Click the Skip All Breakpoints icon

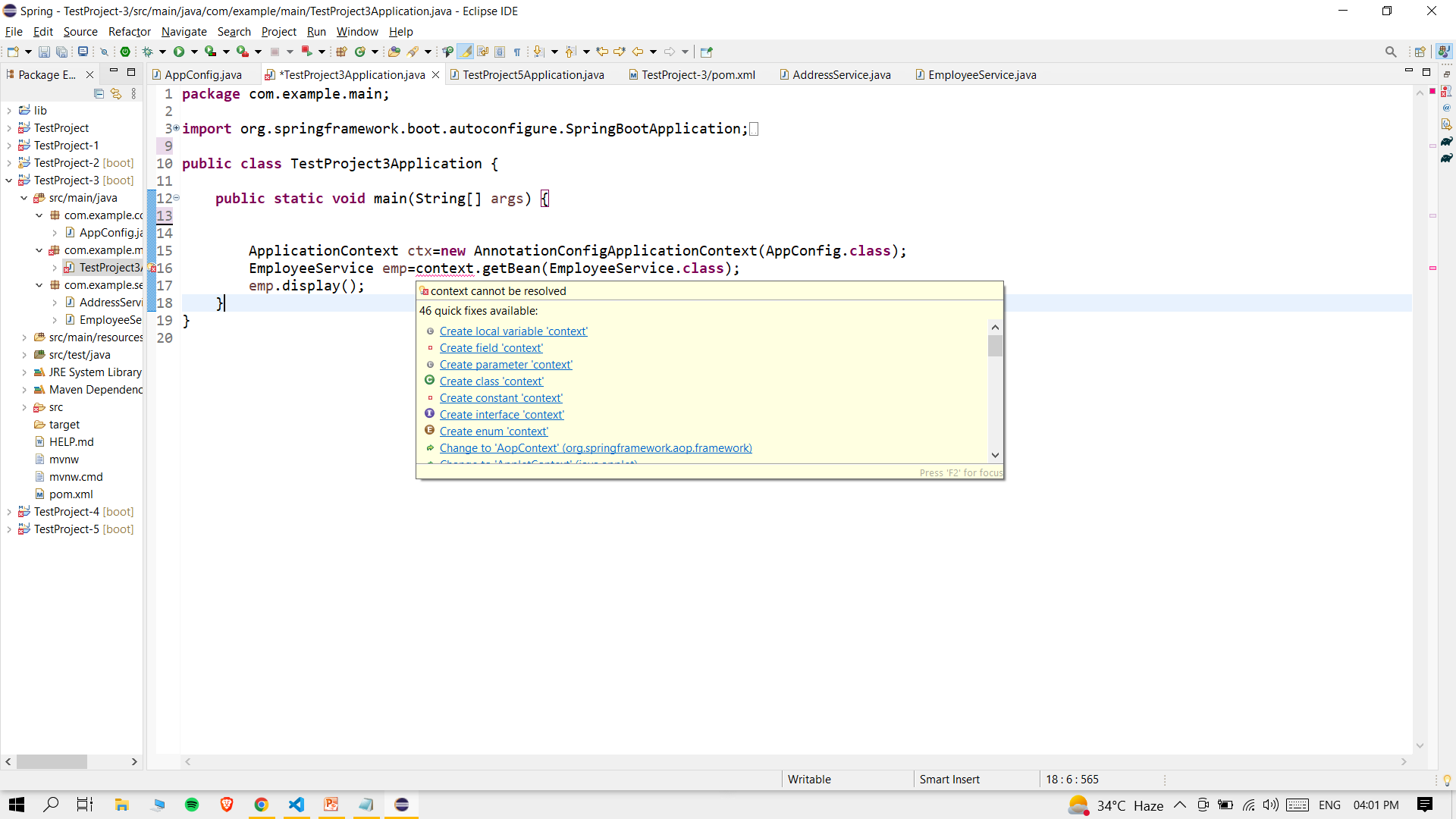pos(105,52)
